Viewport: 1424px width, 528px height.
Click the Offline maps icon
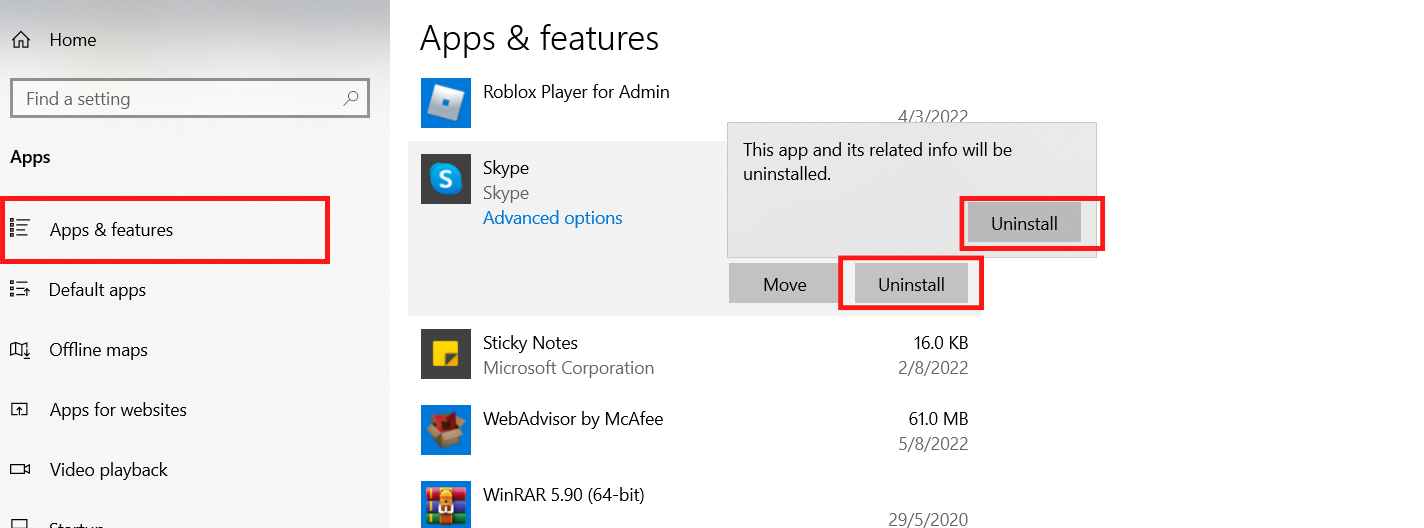pos(19,349)
